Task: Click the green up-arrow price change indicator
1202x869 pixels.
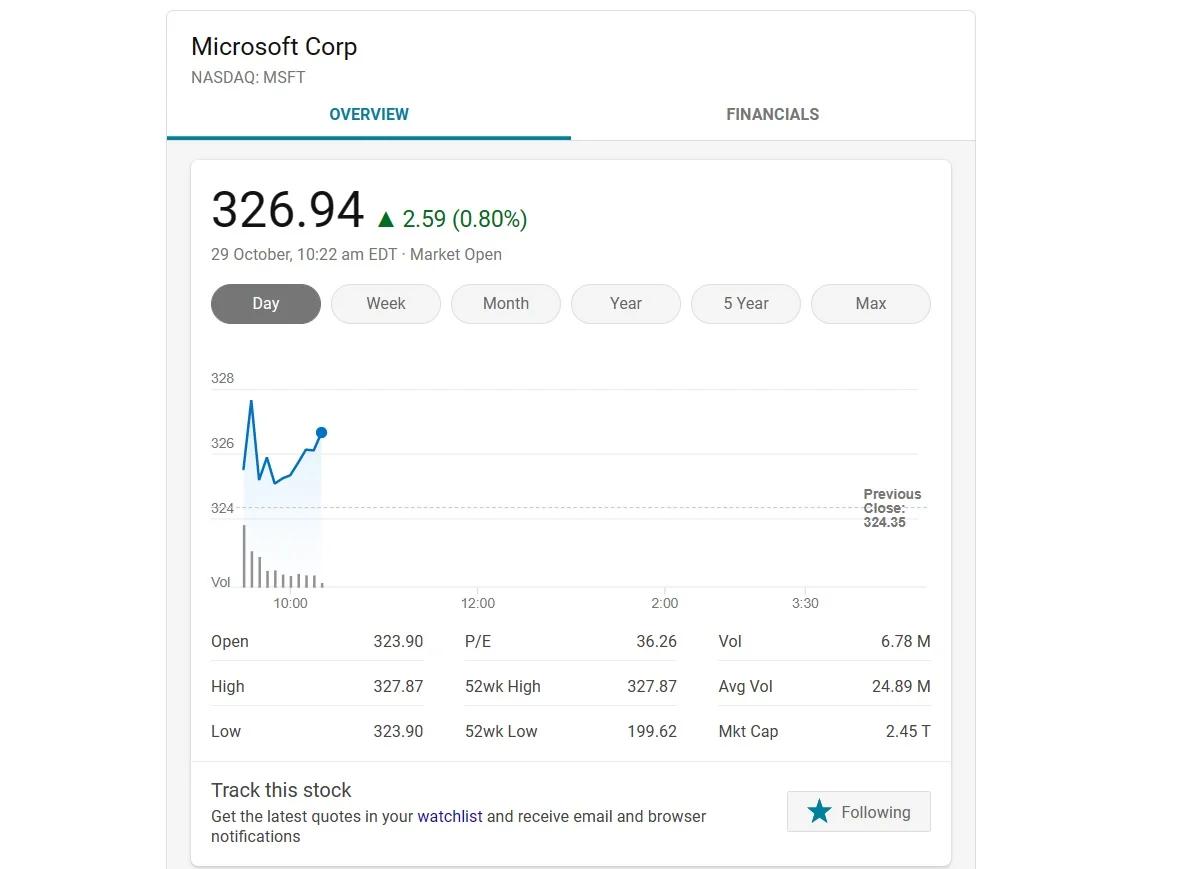Action: pyautogui.click(x=386, y=219)
